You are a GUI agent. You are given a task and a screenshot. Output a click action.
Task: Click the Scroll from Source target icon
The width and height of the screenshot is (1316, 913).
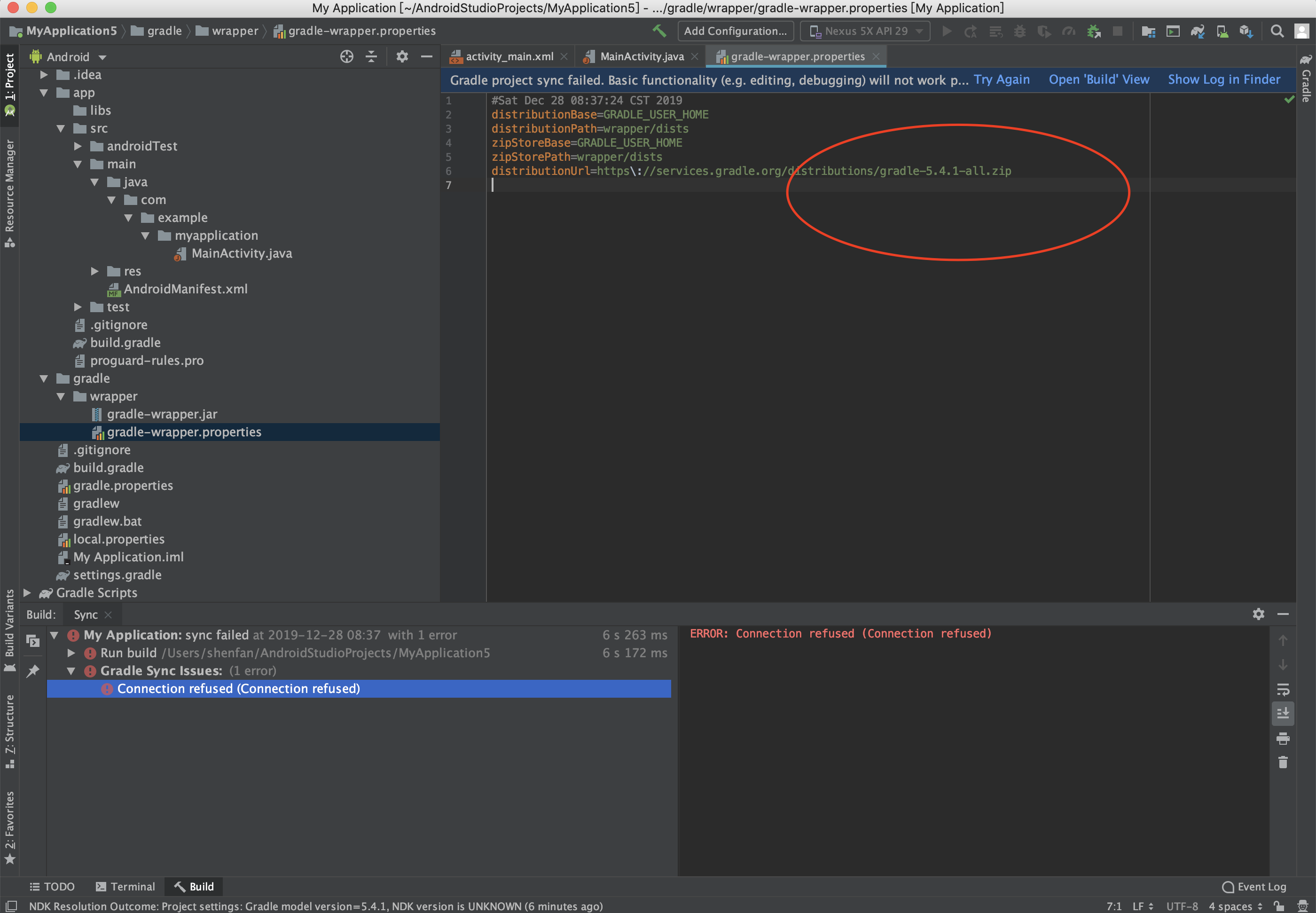pyautogui.click(x=346, y=56)
